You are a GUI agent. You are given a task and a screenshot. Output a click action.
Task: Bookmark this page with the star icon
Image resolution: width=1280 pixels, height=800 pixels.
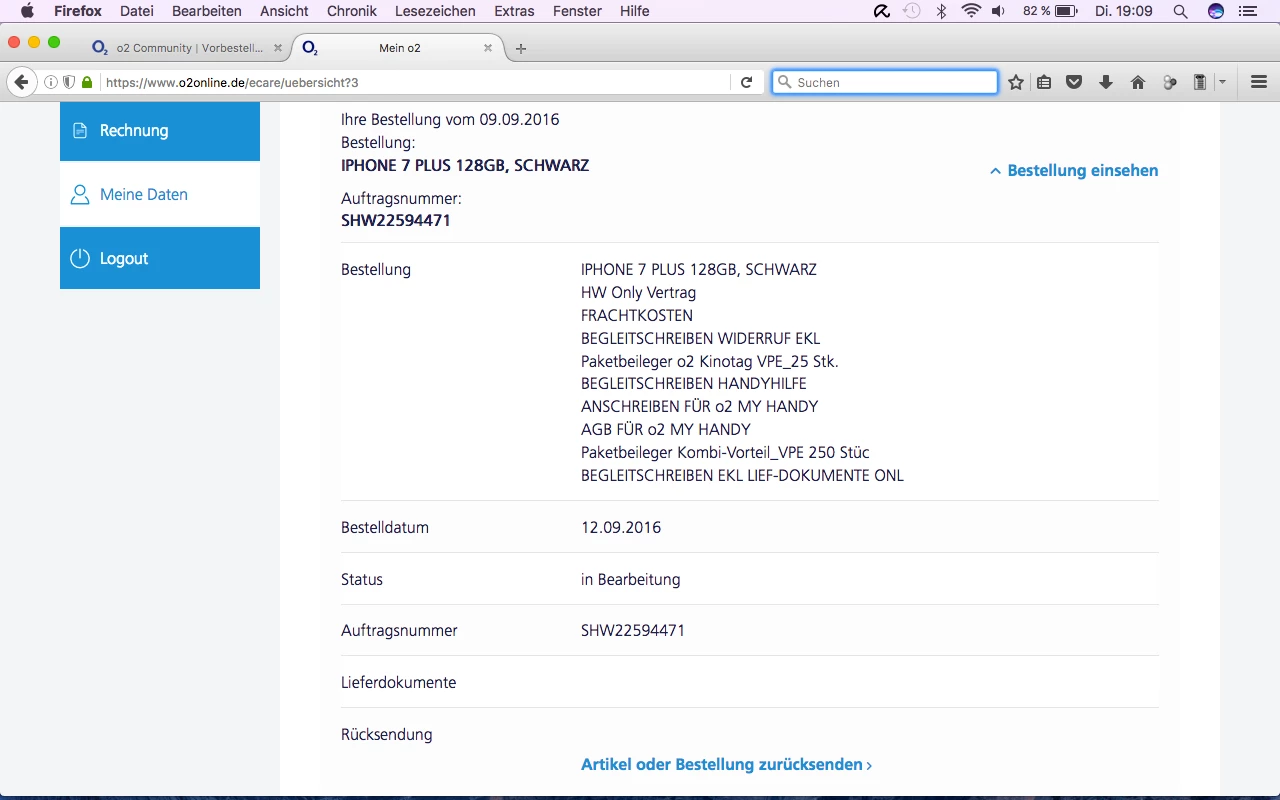click(x=1016, y=82)
